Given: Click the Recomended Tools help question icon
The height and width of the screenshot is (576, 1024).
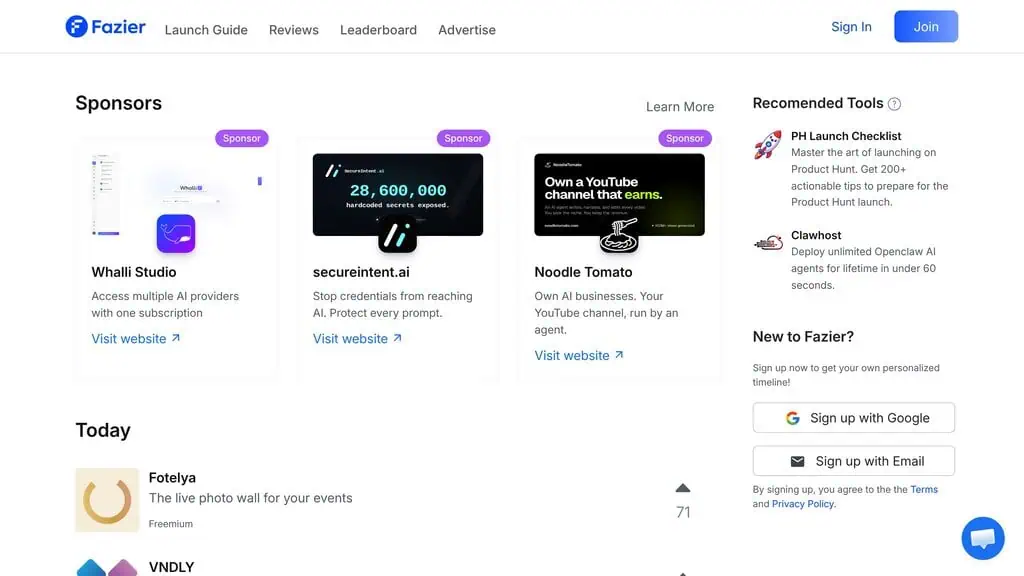Looking at the screenshot, I should (894, 104).
